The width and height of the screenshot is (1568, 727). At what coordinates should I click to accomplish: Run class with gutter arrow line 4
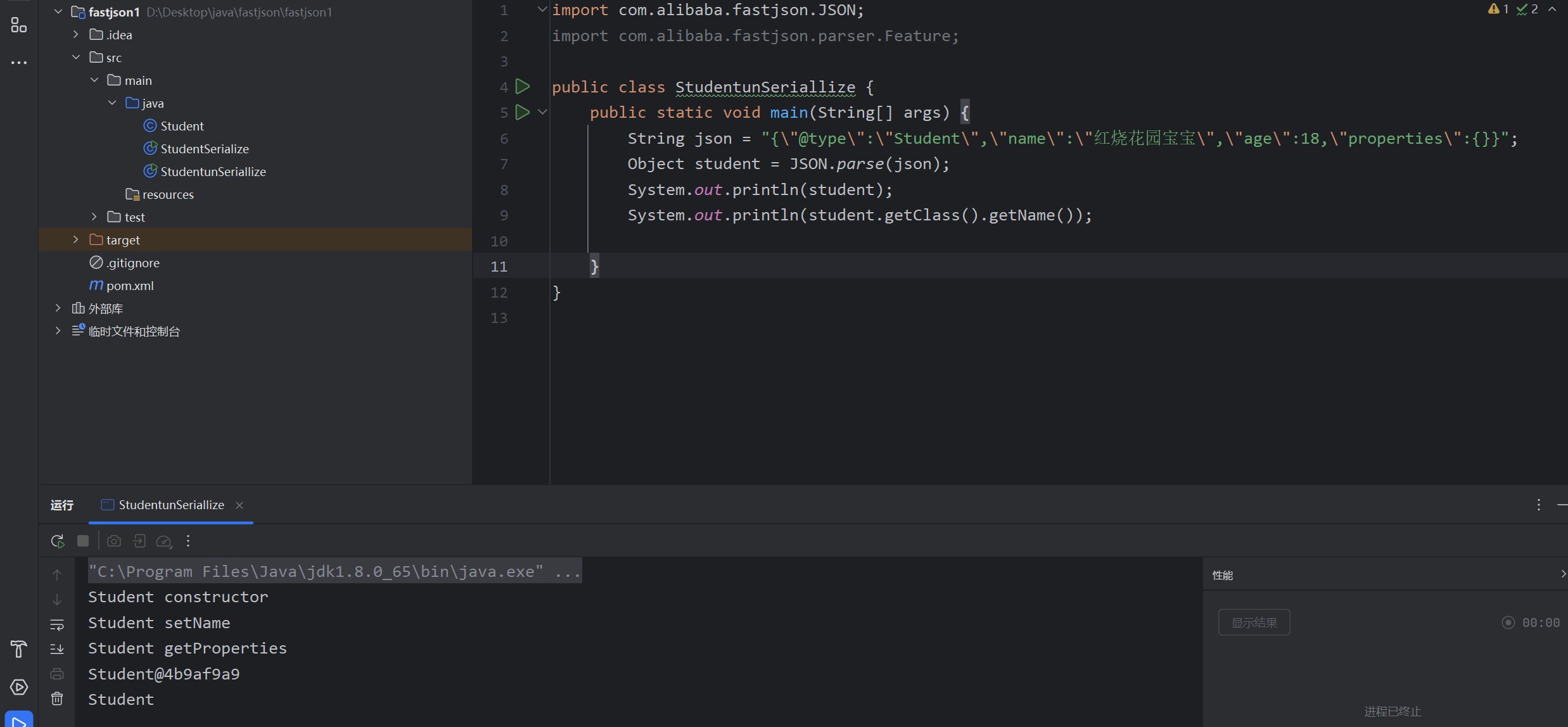click(523, 86)
